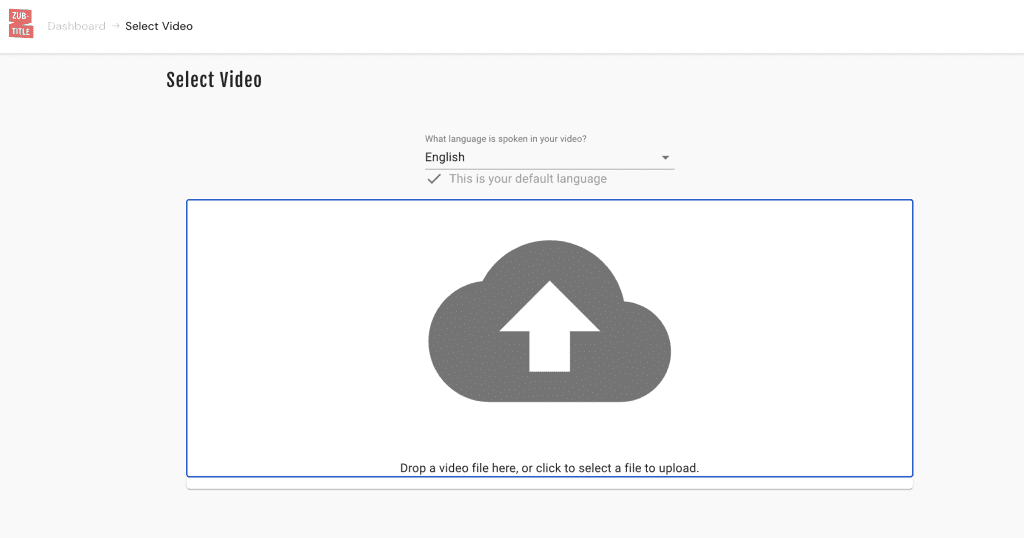Click the cloud upload icon
Viewport: 1024px width, 538px height.
click(549, 321)
